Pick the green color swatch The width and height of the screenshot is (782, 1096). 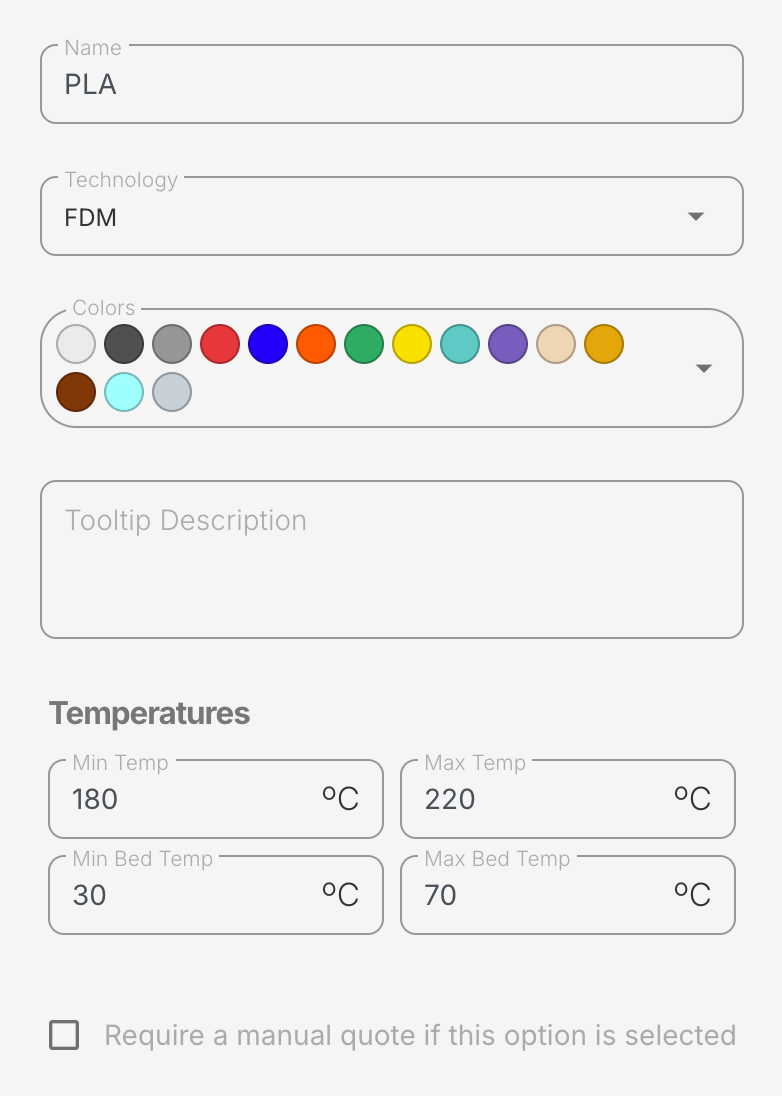click(364, 344)
